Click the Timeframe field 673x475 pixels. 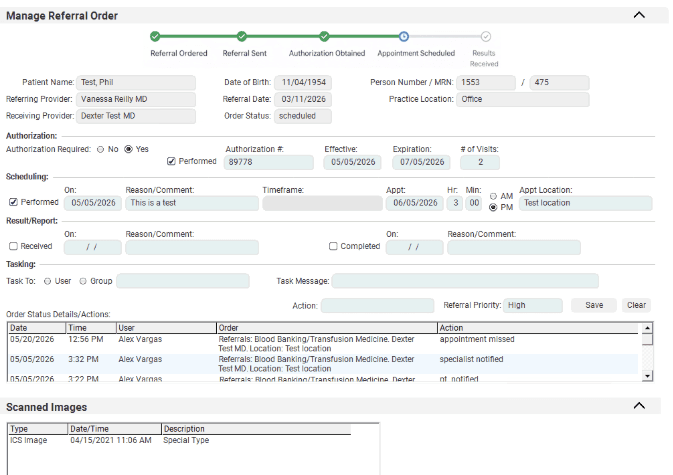tap(322, 203)
